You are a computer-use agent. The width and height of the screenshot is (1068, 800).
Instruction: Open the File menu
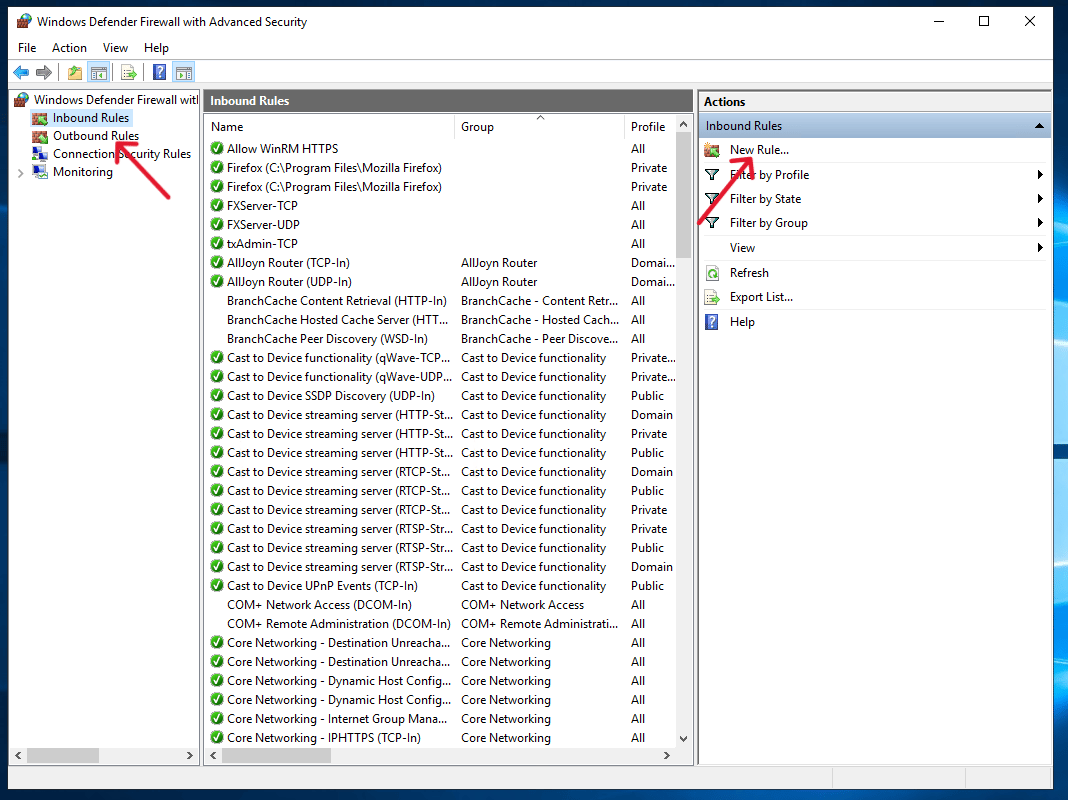[27, 48]
